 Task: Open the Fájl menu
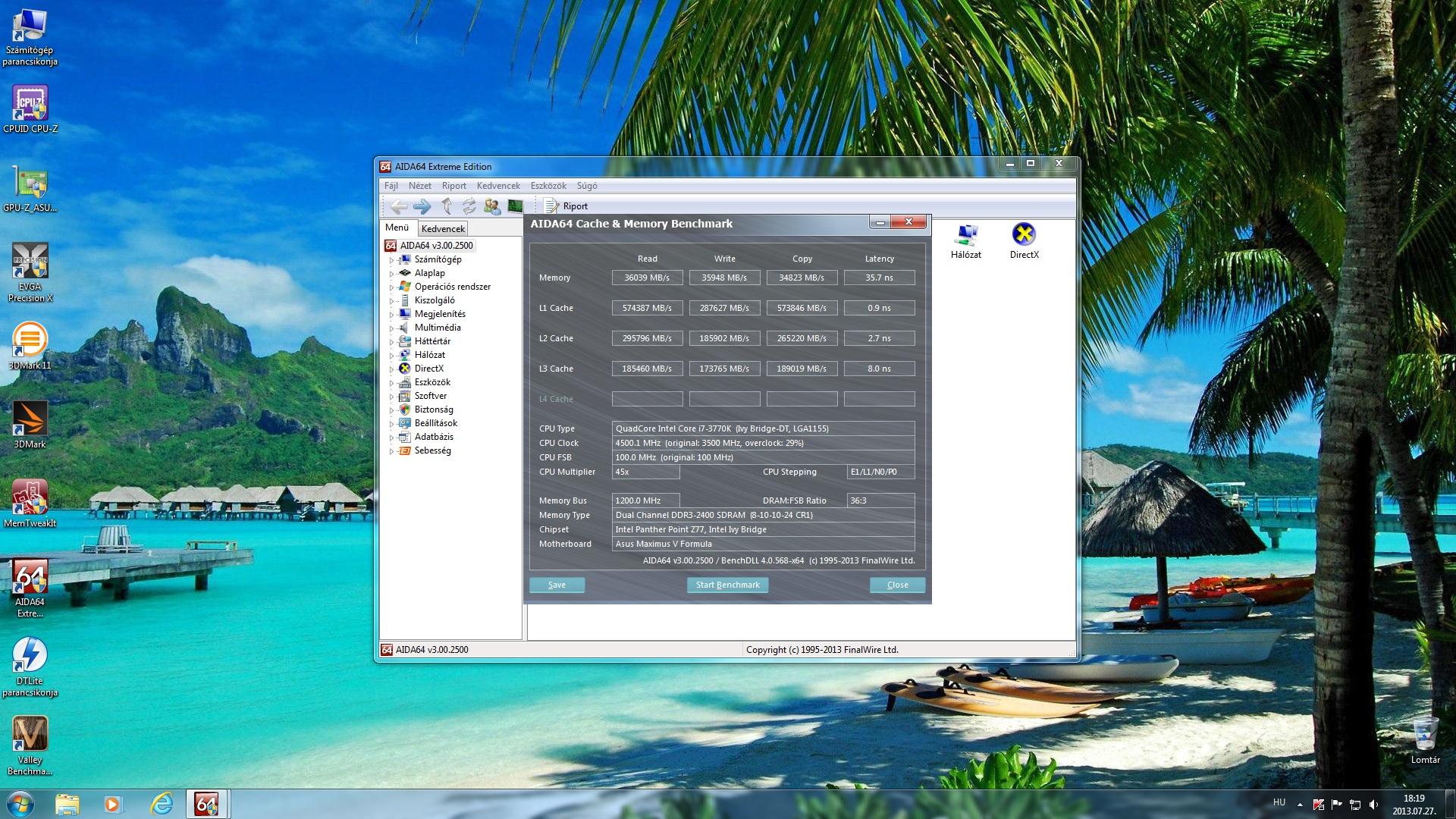pyautogui.click(x=391, y=186)
